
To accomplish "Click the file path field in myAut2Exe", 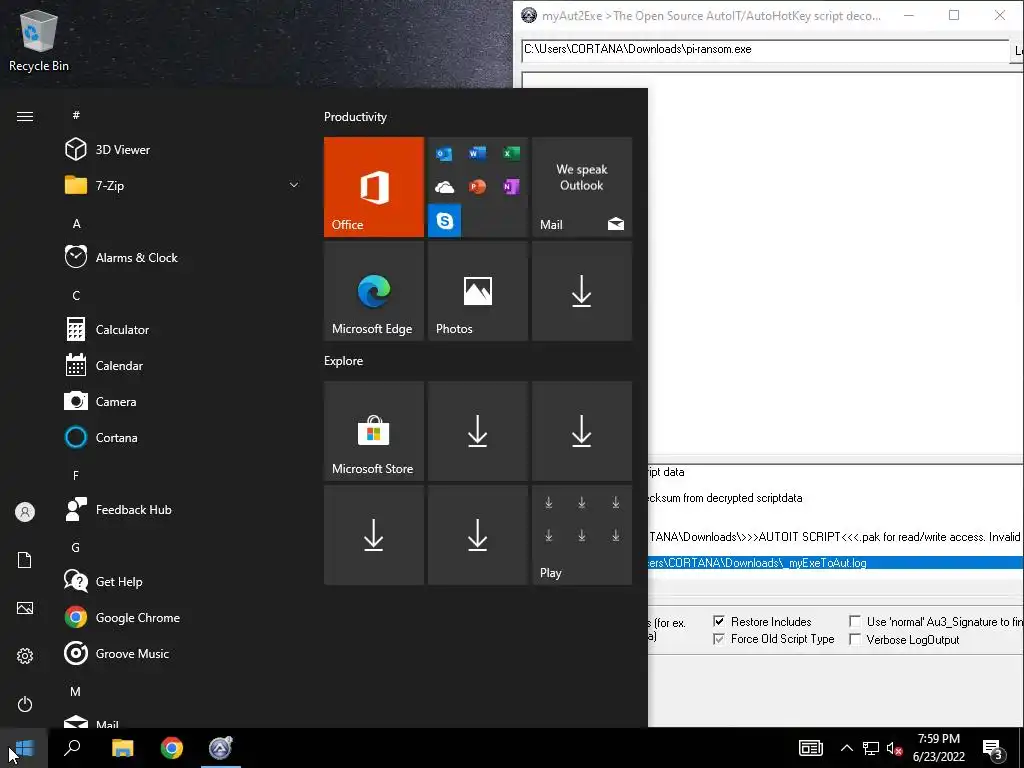I will pos(765,50).
